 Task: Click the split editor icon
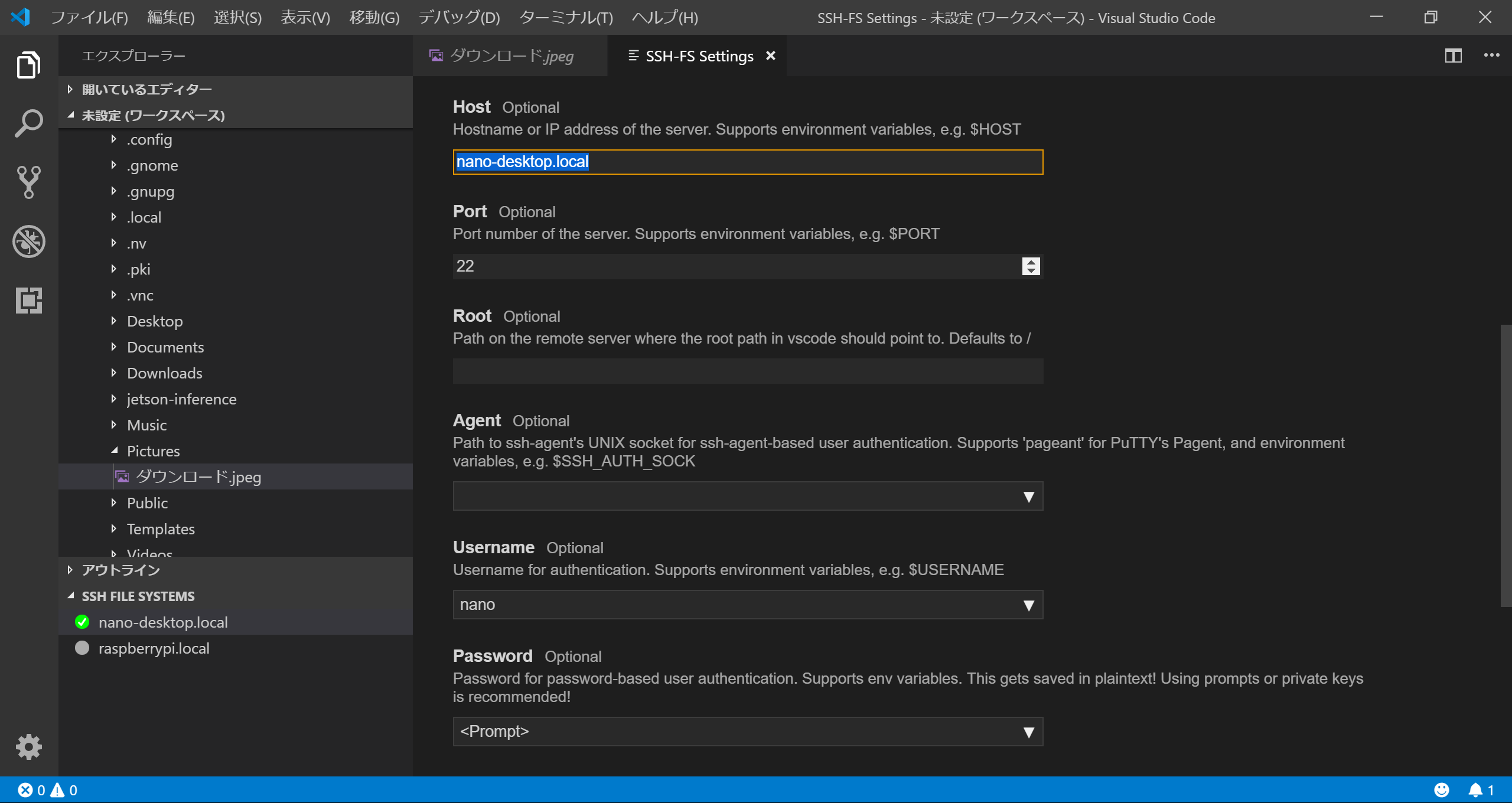(x=1453, y=56)
